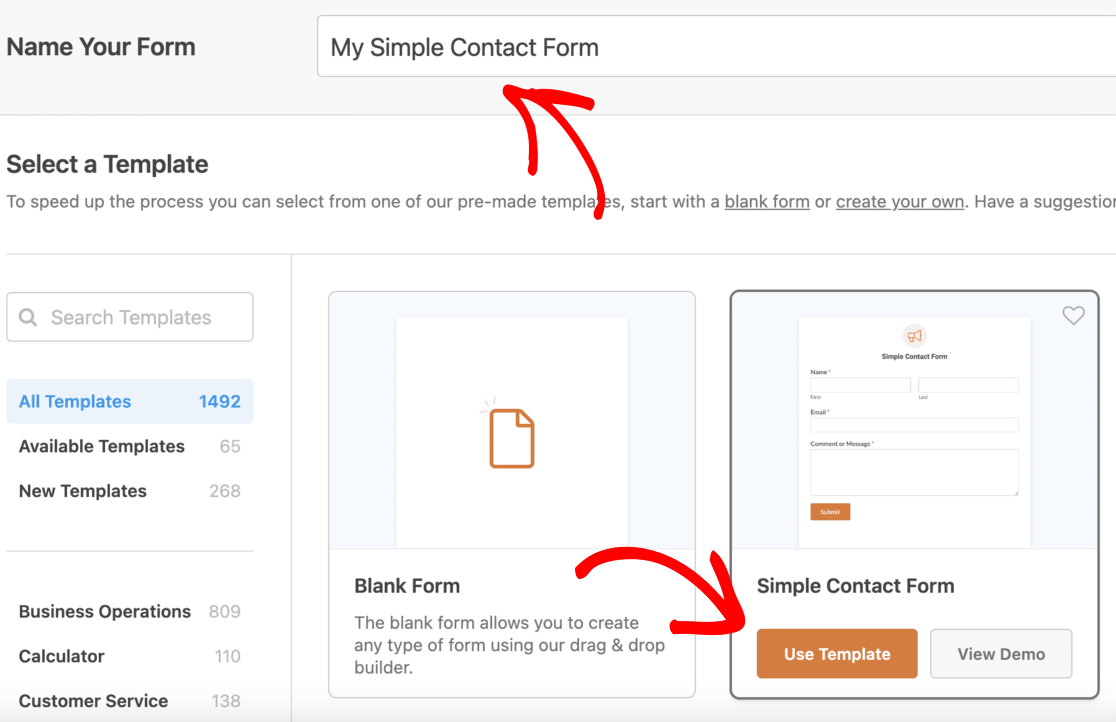Click the megaphone icon in template preview

914,336
